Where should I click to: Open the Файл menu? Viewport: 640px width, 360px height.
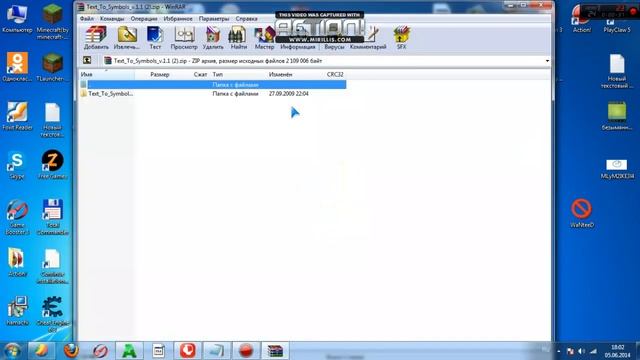click(x=87, y=19)
